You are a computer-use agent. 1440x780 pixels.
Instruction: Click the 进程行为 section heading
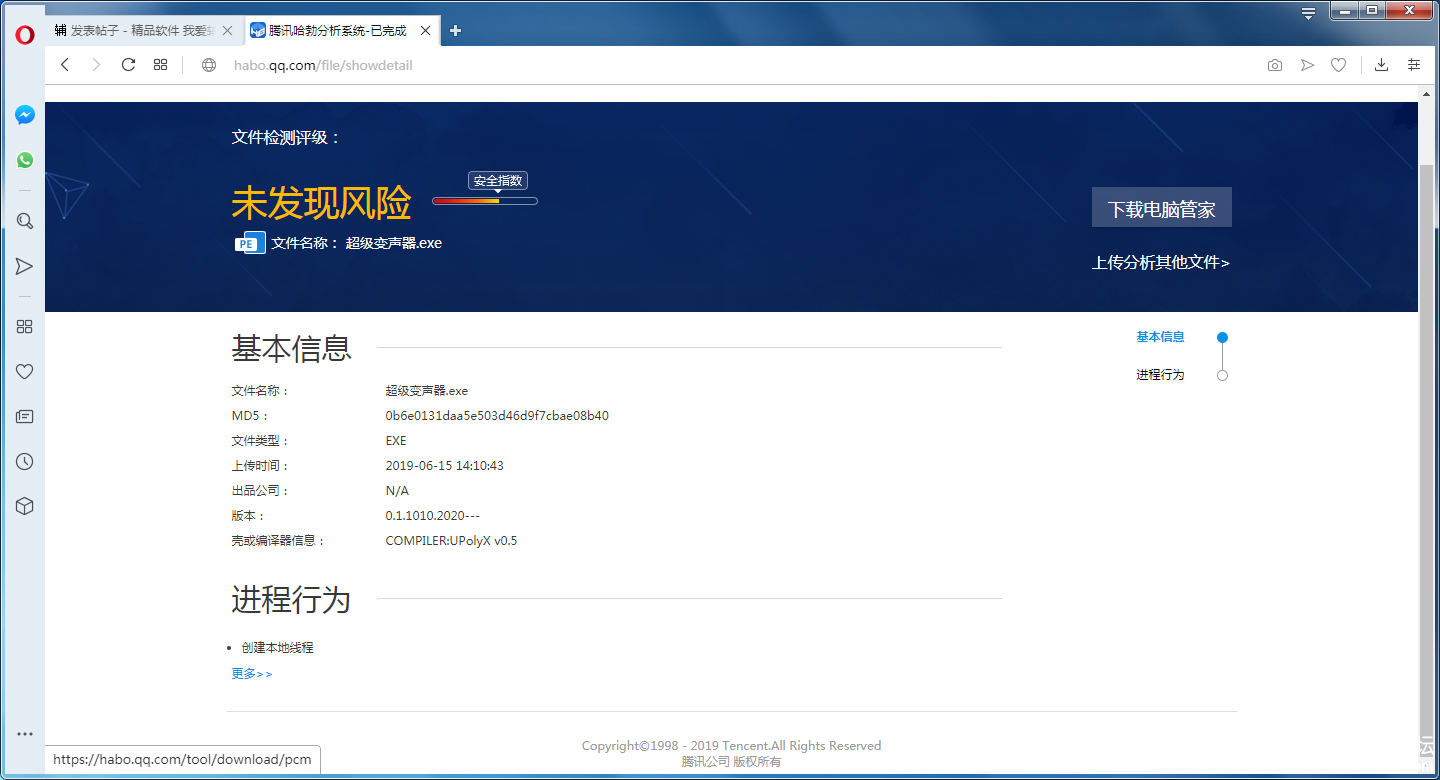[291, 599]
